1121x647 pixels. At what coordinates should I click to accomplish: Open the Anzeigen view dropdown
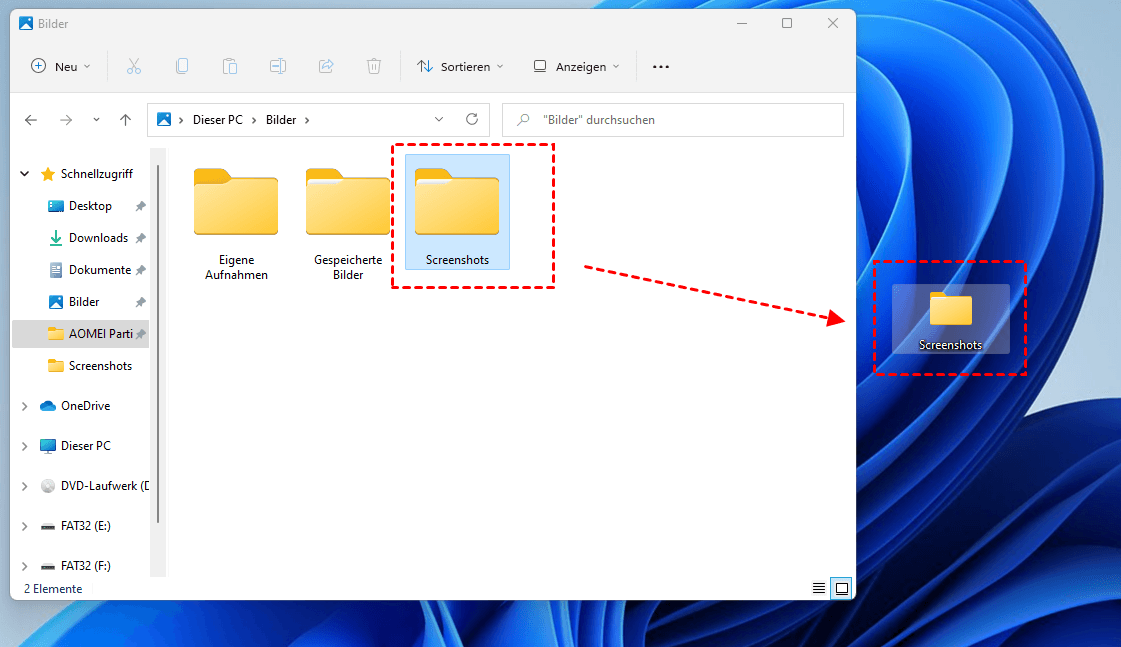(x=576, y=66)
